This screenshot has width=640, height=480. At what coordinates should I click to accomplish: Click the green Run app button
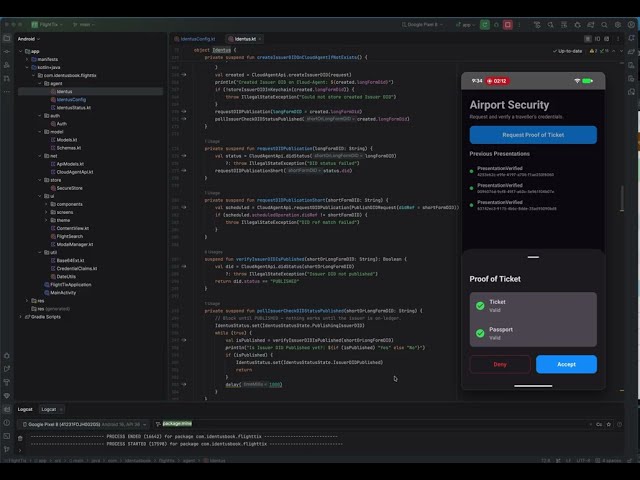(x=484, y=25)
